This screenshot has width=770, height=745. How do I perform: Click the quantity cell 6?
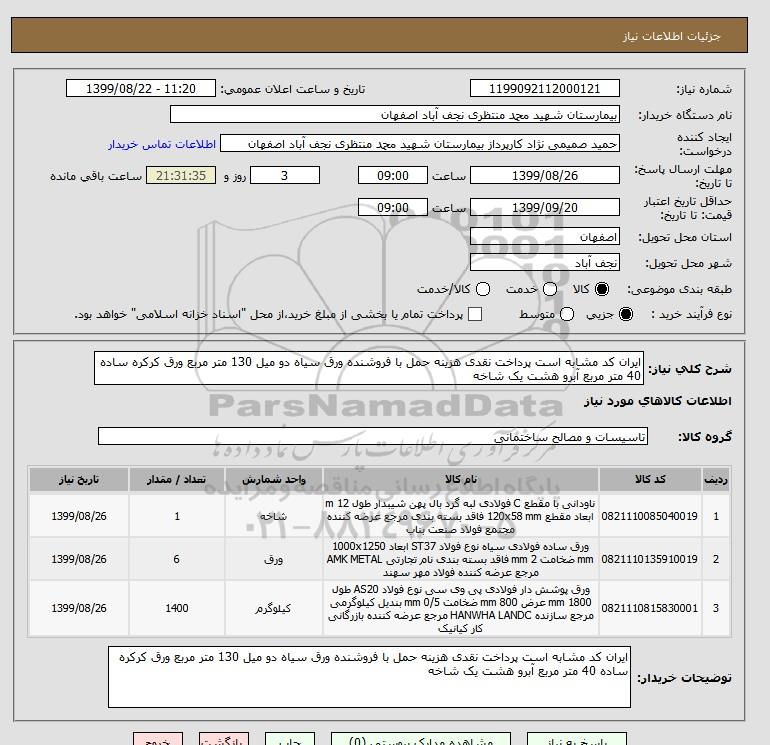[x=177, y=559]
